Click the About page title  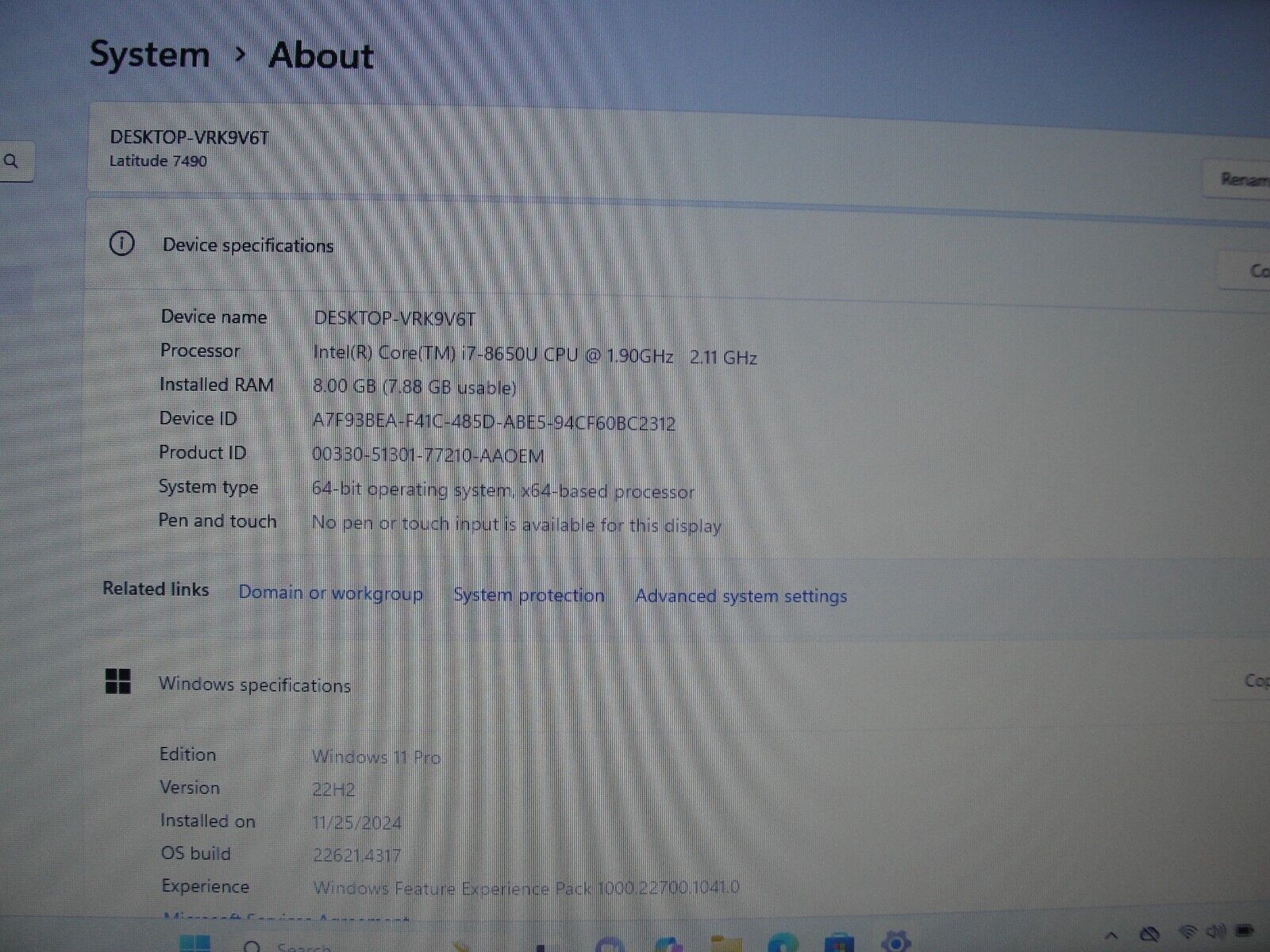[321, 56]
